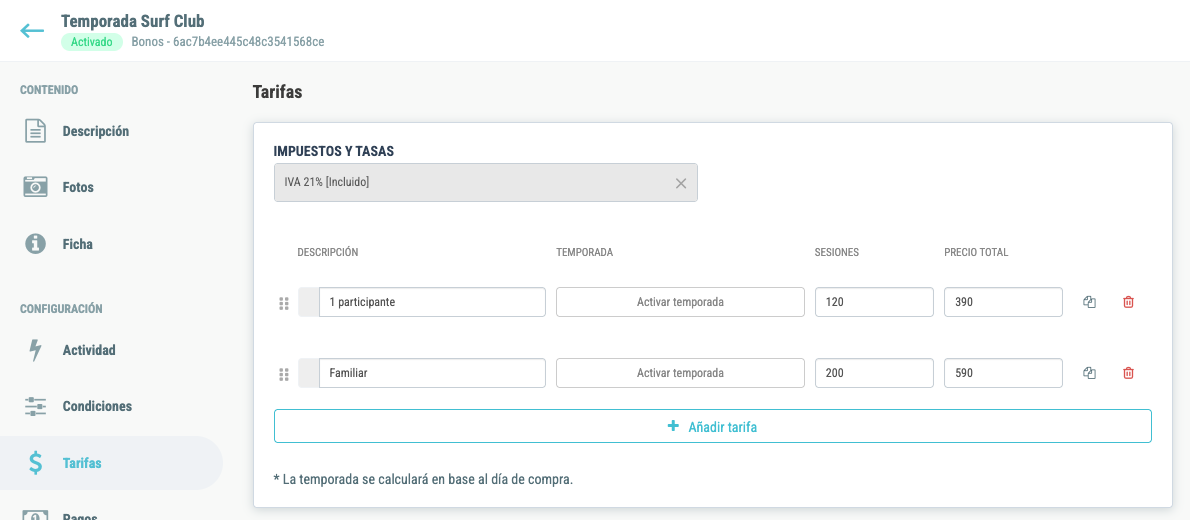Duplicate the 1 participante rate
The width and height of the screenshot is (1190, 520).
click(1089, 302)
